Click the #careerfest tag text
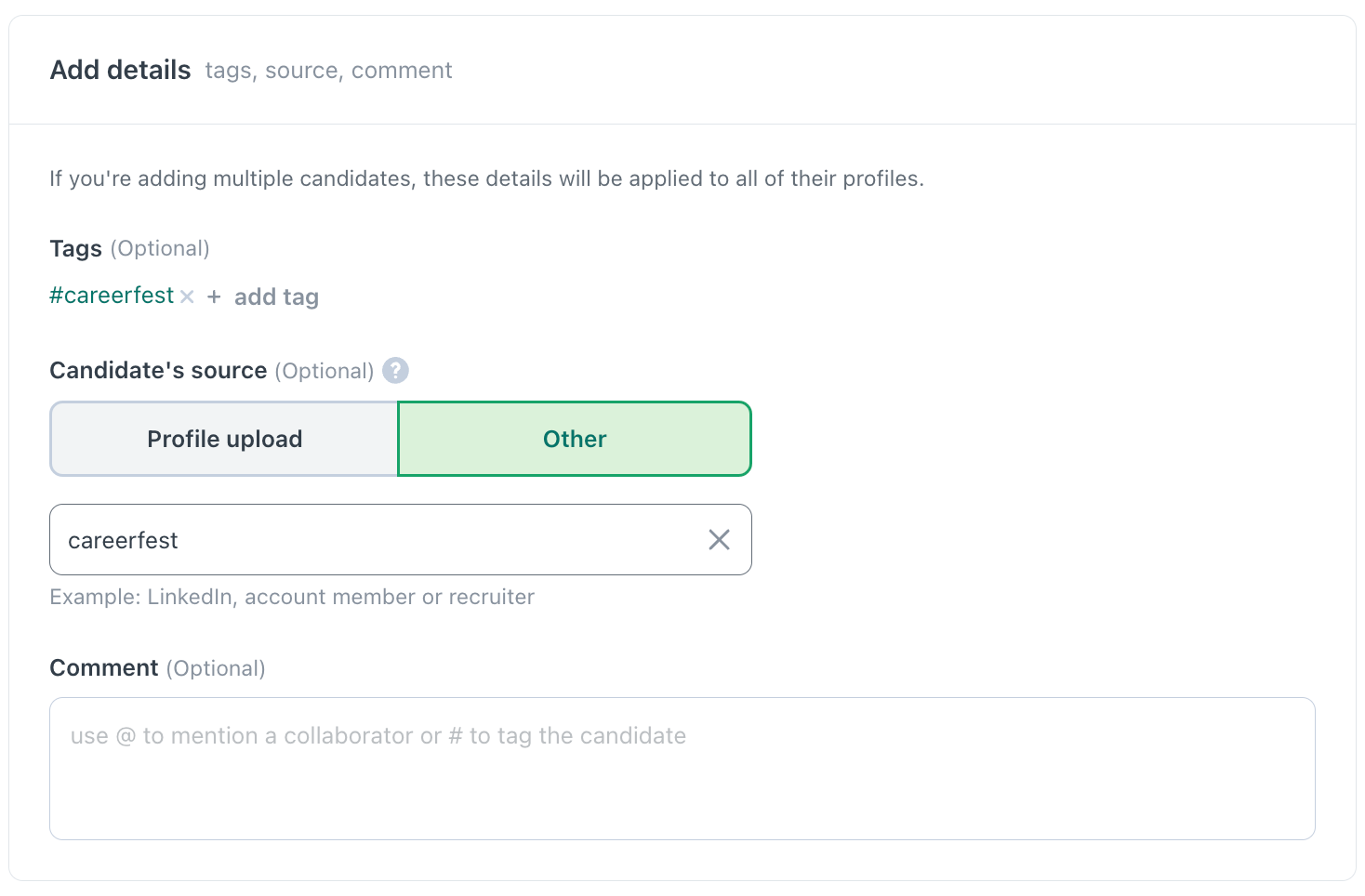This screenshot has width=1365, height=896. pyautogui.click(x=112, y=296)
